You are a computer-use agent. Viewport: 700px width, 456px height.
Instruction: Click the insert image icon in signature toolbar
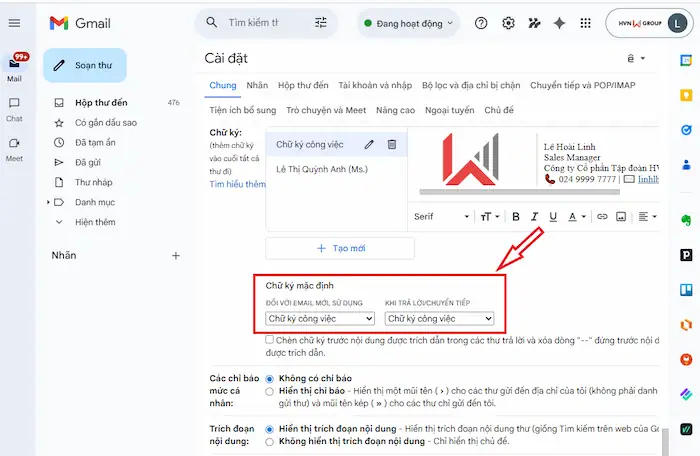620,216
